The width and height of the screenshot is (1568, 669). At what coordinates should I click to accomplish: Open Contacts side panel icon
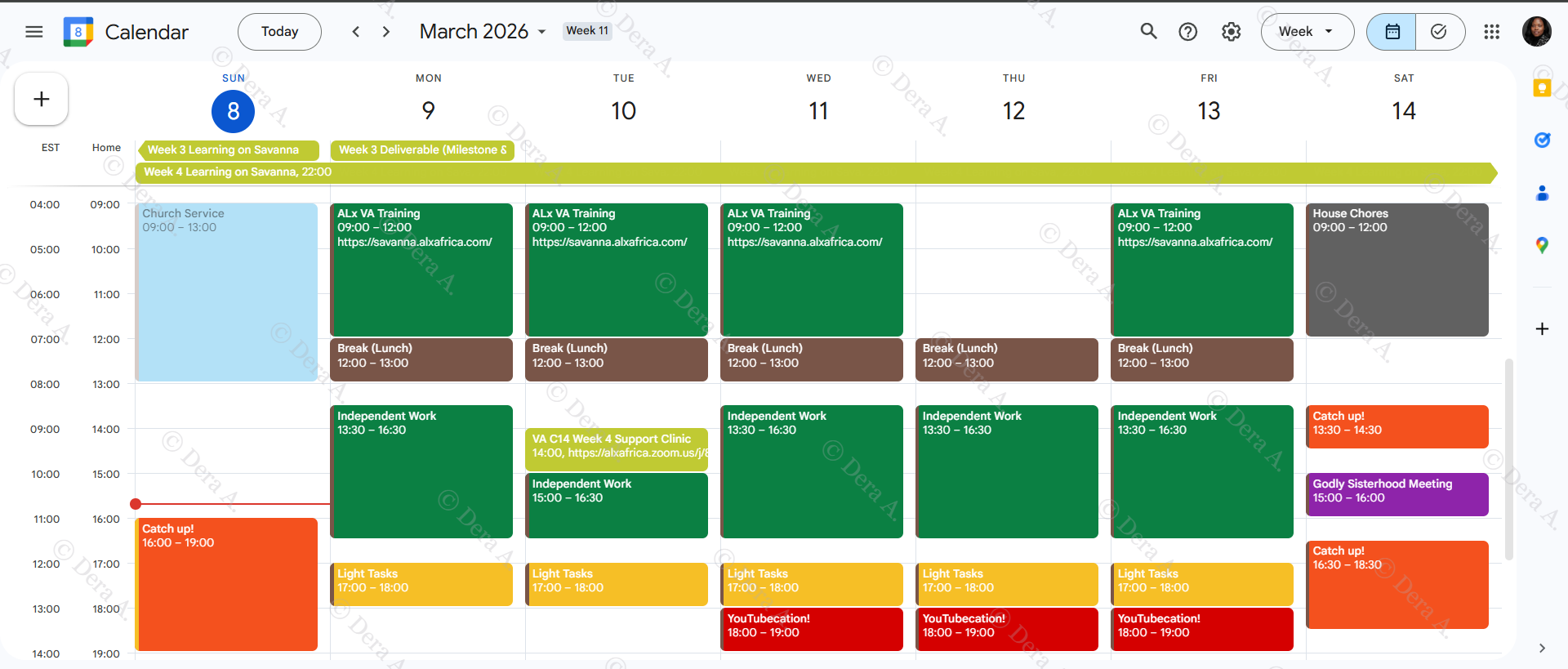coord(1542,193)
